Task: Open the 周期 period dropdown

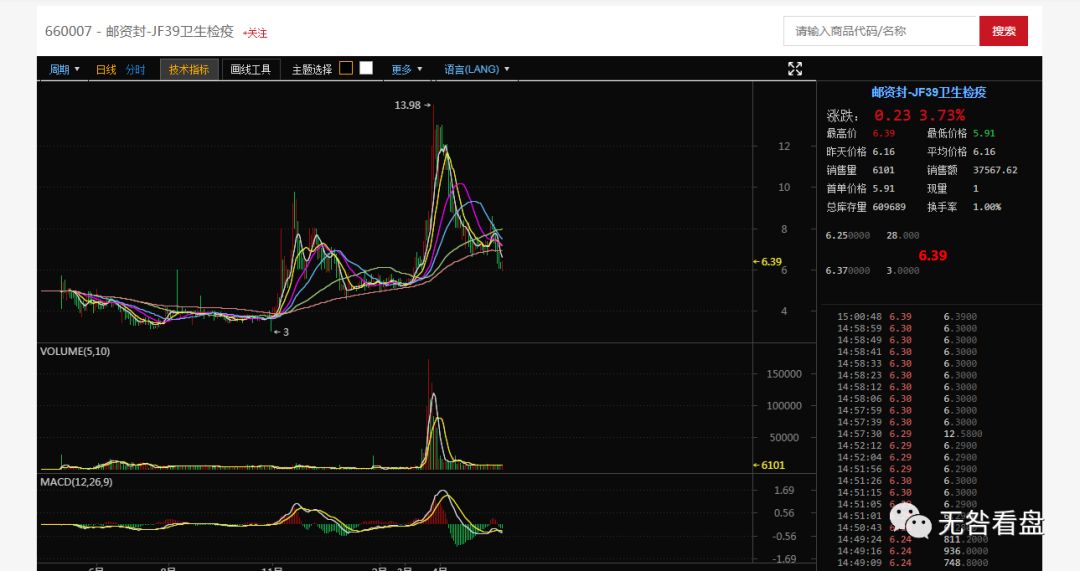Action: [64, 69]
